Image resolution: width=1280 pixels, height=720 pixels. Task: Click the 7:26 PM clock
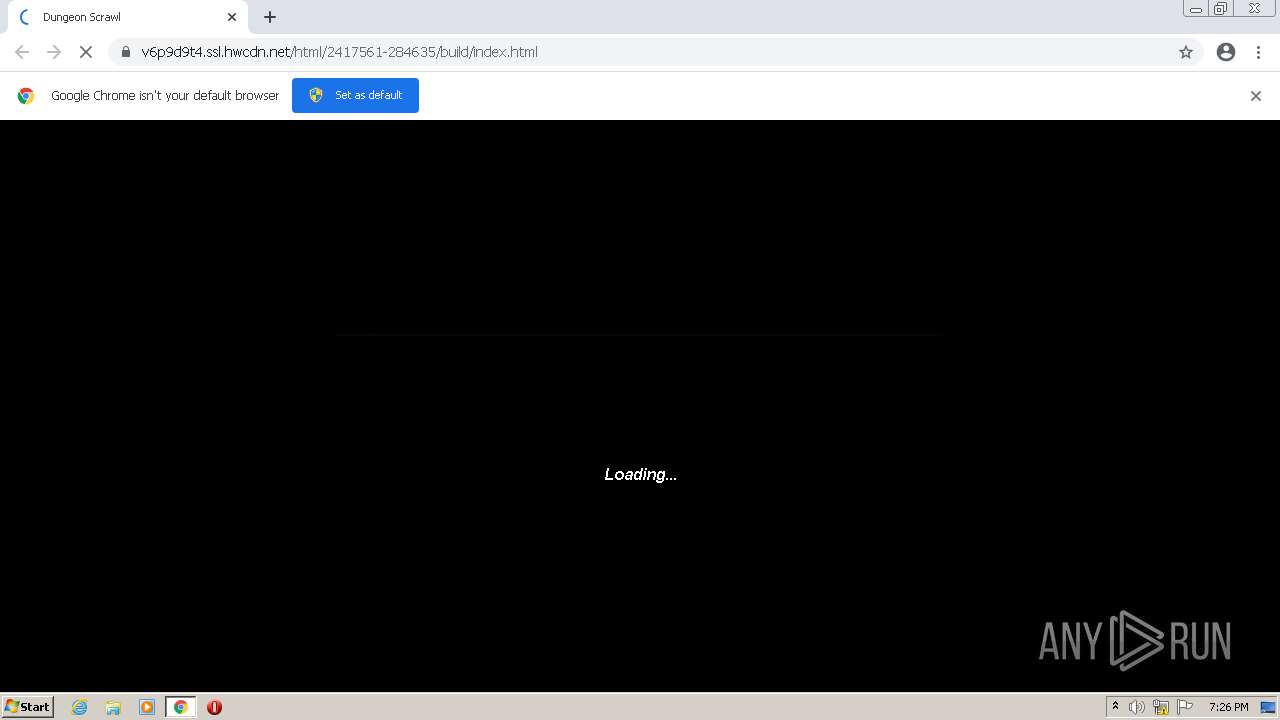tap(1228, 707)
